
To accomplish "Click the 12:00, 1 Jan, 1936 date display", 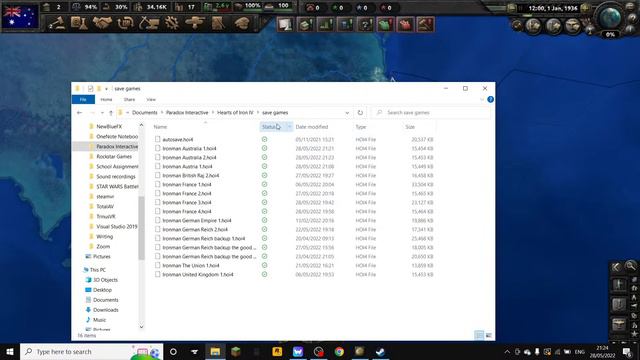I will tap(553, 8).
